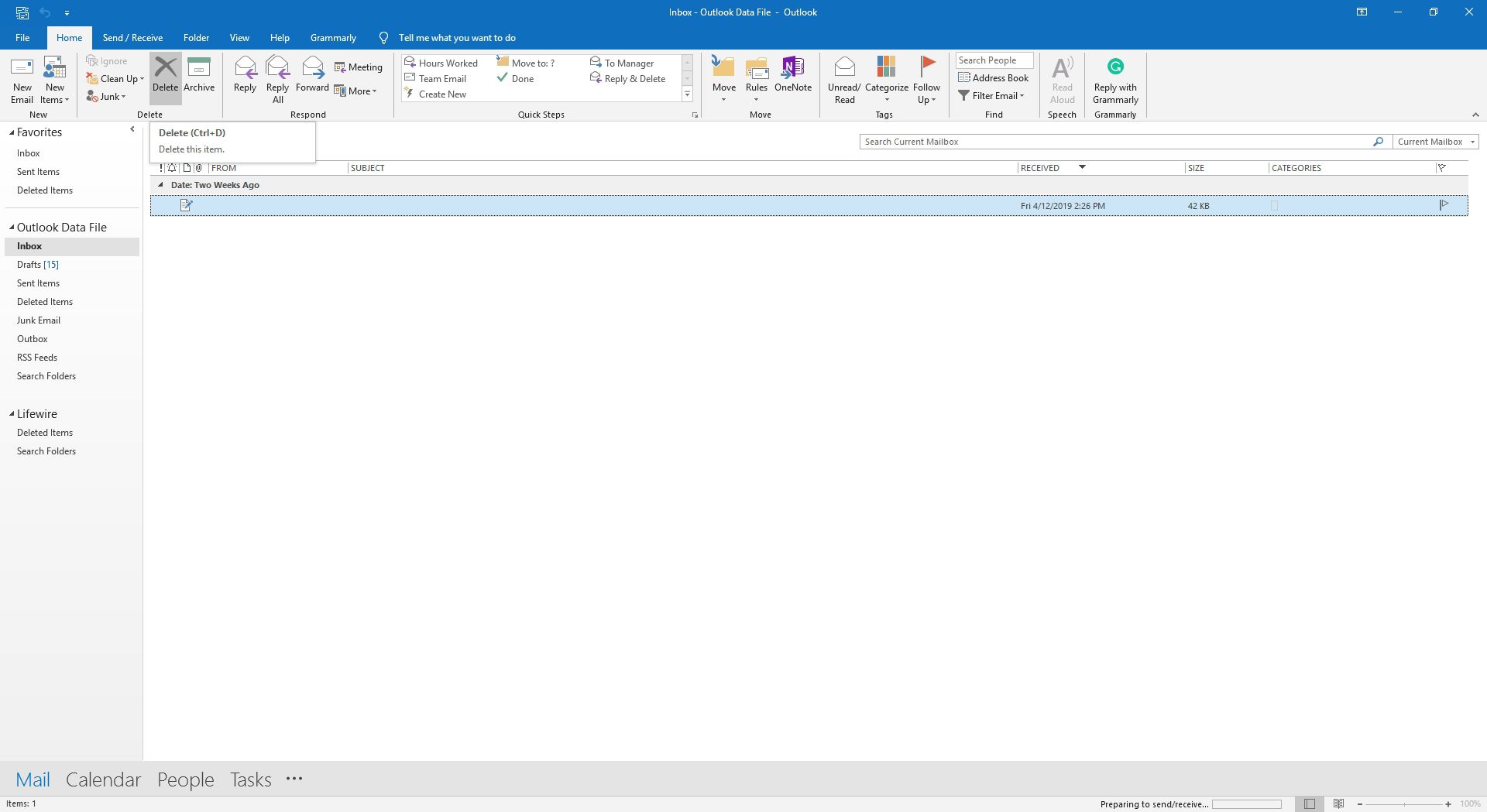The width and height of the screenshot is (1487, 812).
Task: Open the Help tab
Action: pyautogui.click(x=280, y=37)
